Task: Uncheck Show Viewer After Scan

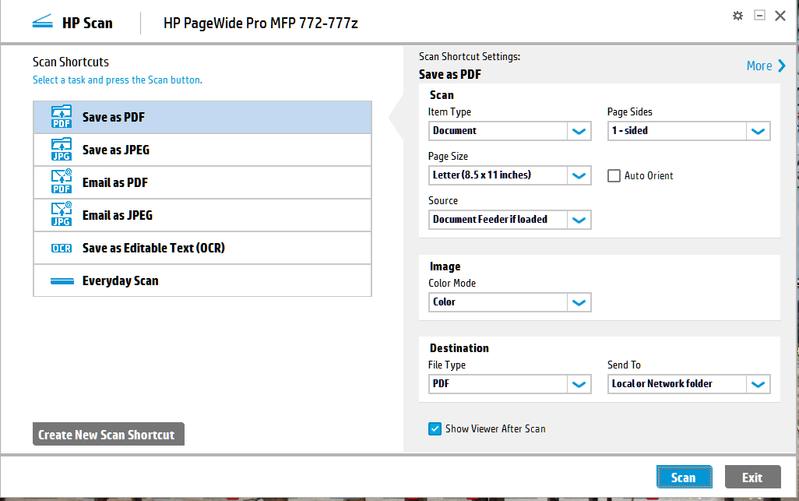Action: (x=435, y=429)
